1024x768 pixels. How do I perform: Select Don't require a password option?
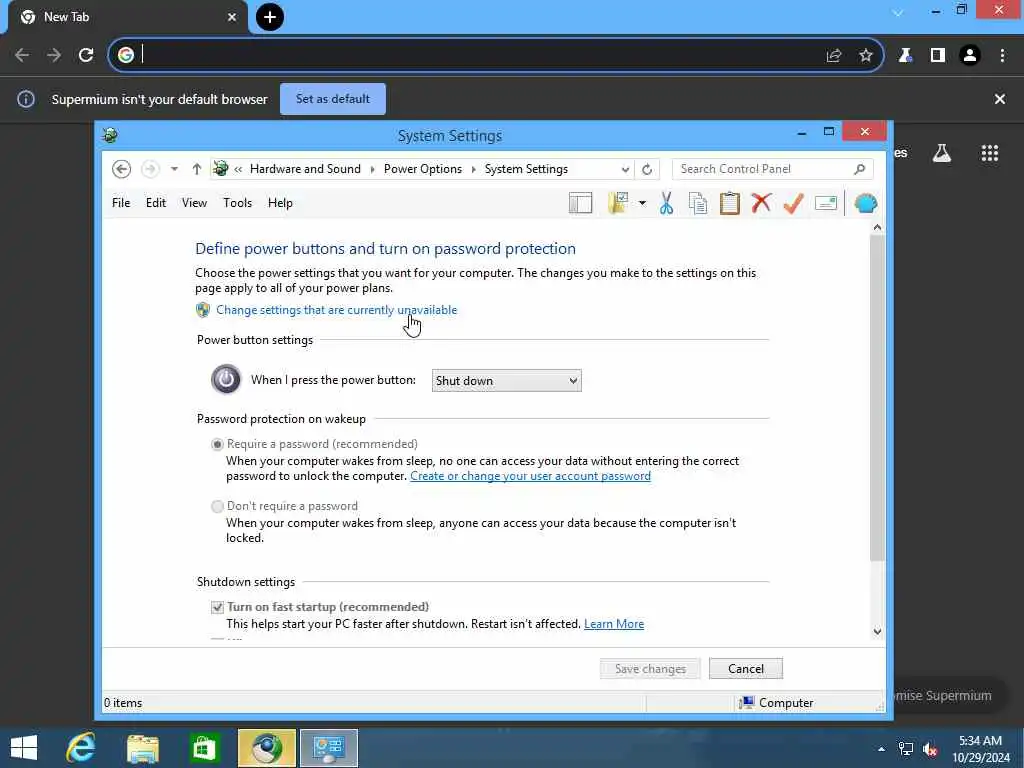pyautogui.click(x=217, y=506)
